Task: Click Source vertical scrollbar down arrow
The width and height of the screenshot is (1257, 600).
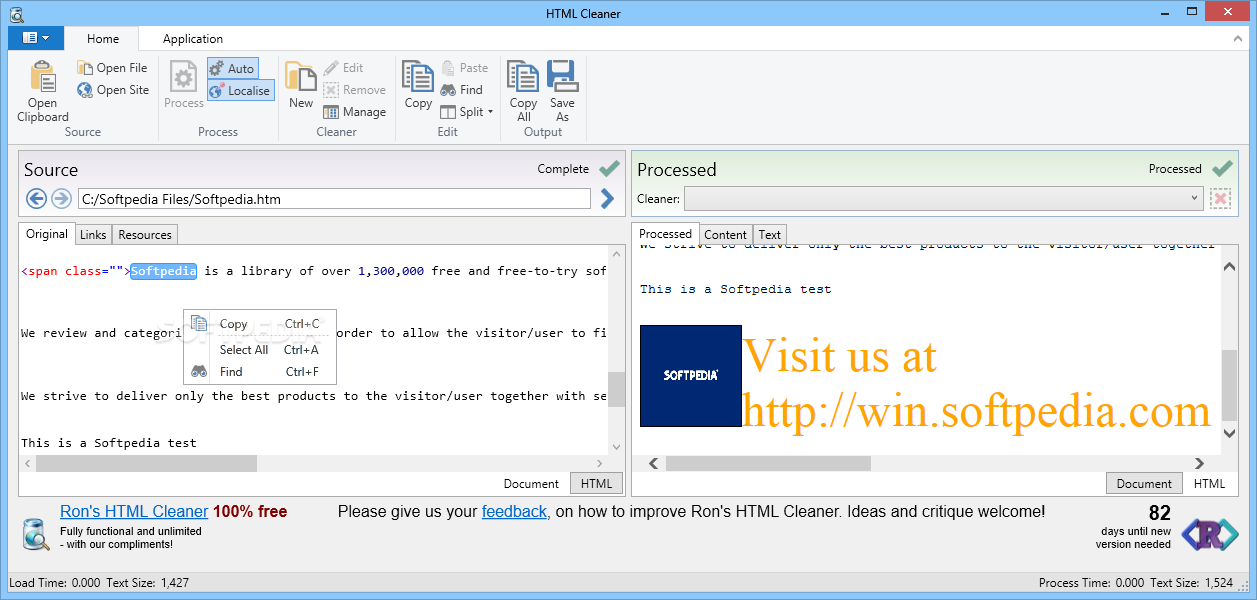Action: point(616,447)
